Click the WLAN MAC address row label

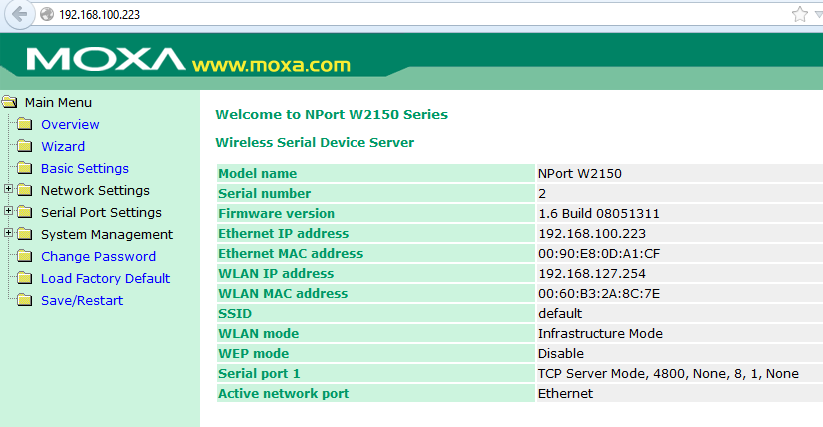coord(283,293)
